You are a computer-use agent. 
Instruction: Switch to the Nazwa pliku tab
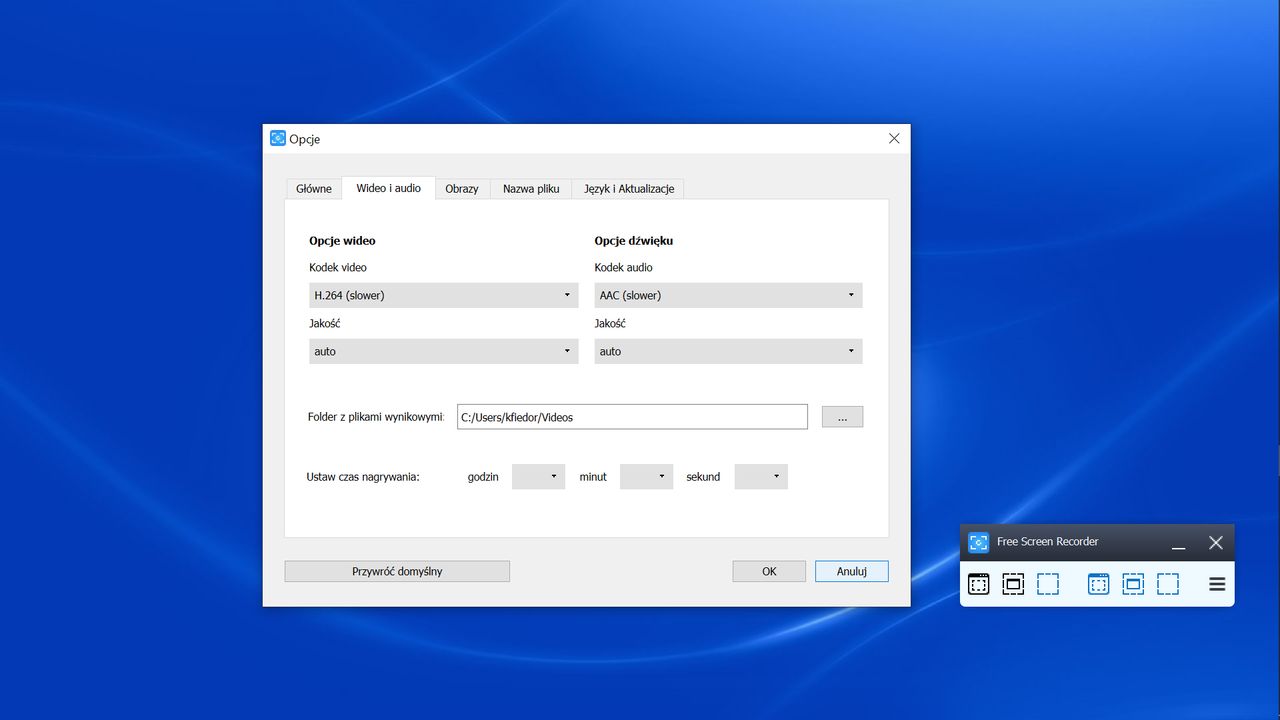click(531, 188)
